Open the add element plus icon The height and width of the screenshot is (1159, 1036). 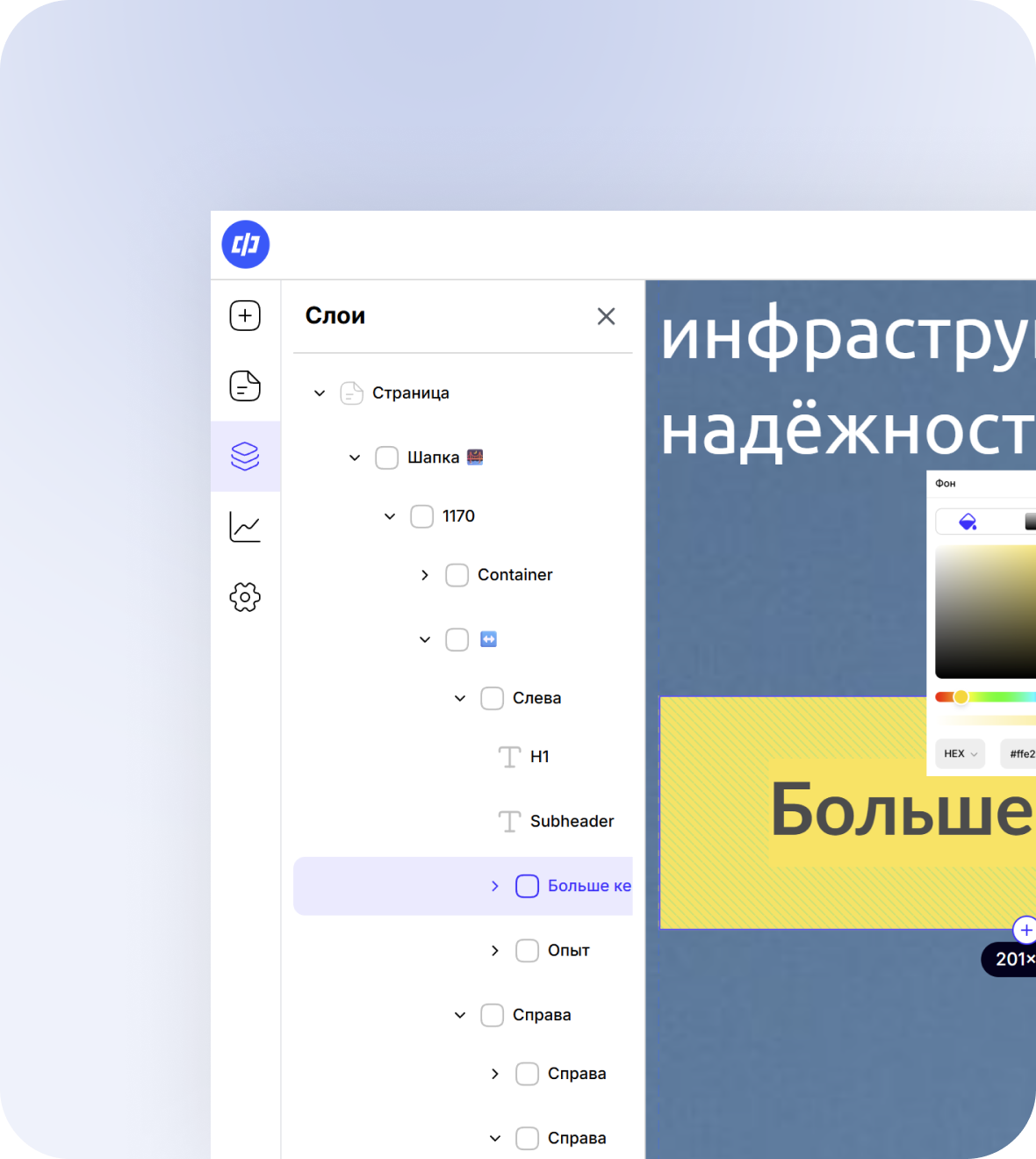point(245,315)
